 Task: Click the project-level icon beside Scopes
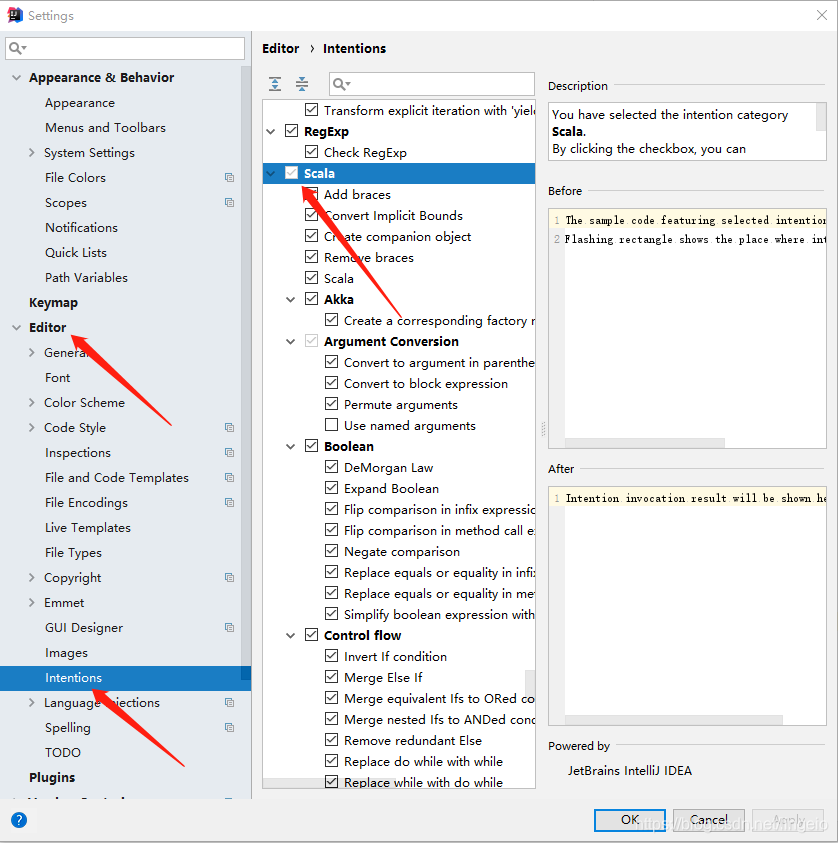(230, 203)
